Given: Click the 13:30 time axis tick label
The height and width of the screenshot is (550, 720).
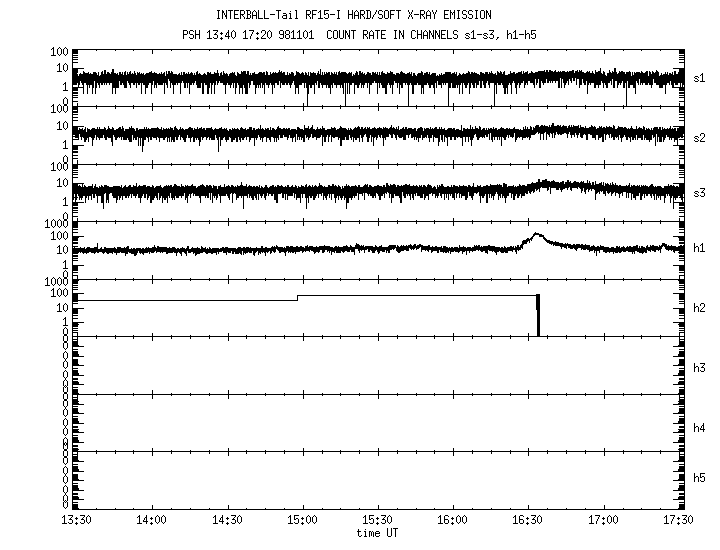Looking at the screenshot, I should click(76, 520).
